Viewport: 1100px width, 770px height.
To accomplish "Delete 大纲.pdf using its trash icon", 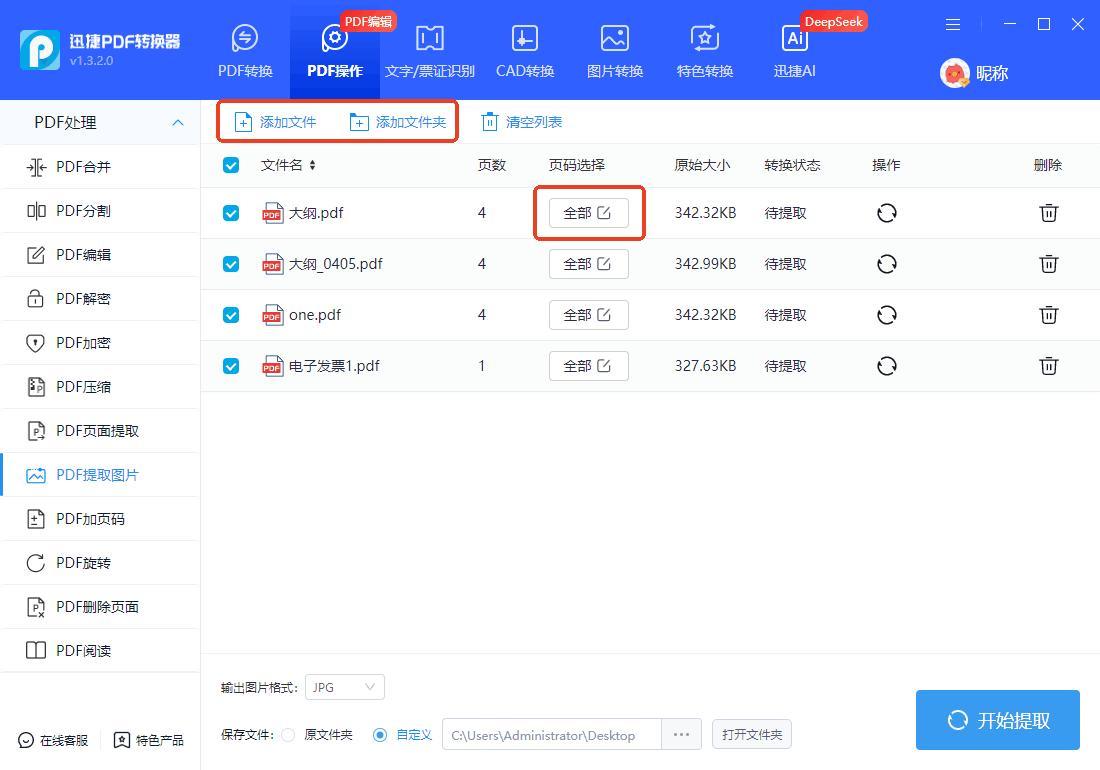I will 1048,213.
